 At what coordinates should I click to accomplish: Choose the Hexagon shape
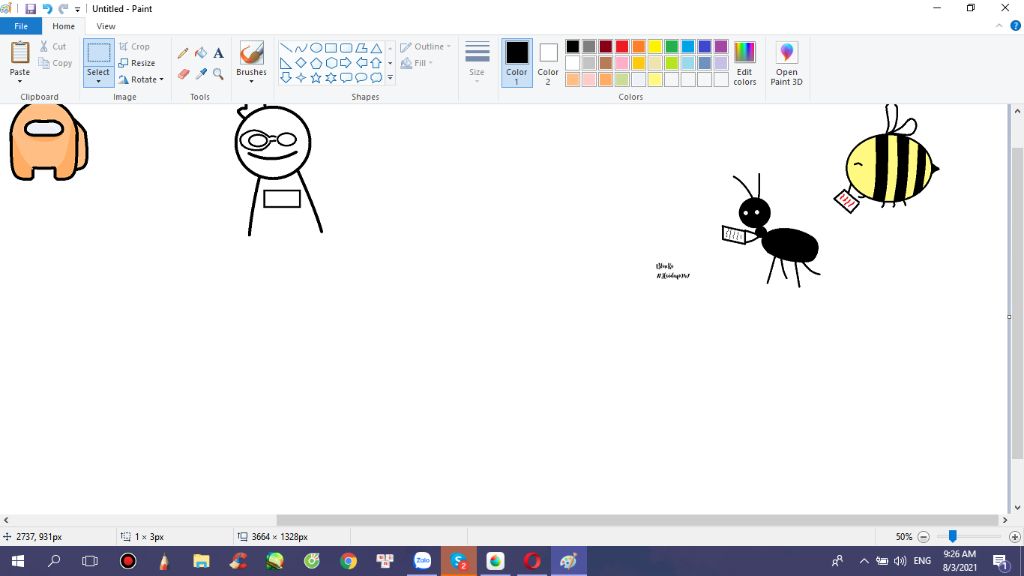pyautogui.click(x=330, y=63)
